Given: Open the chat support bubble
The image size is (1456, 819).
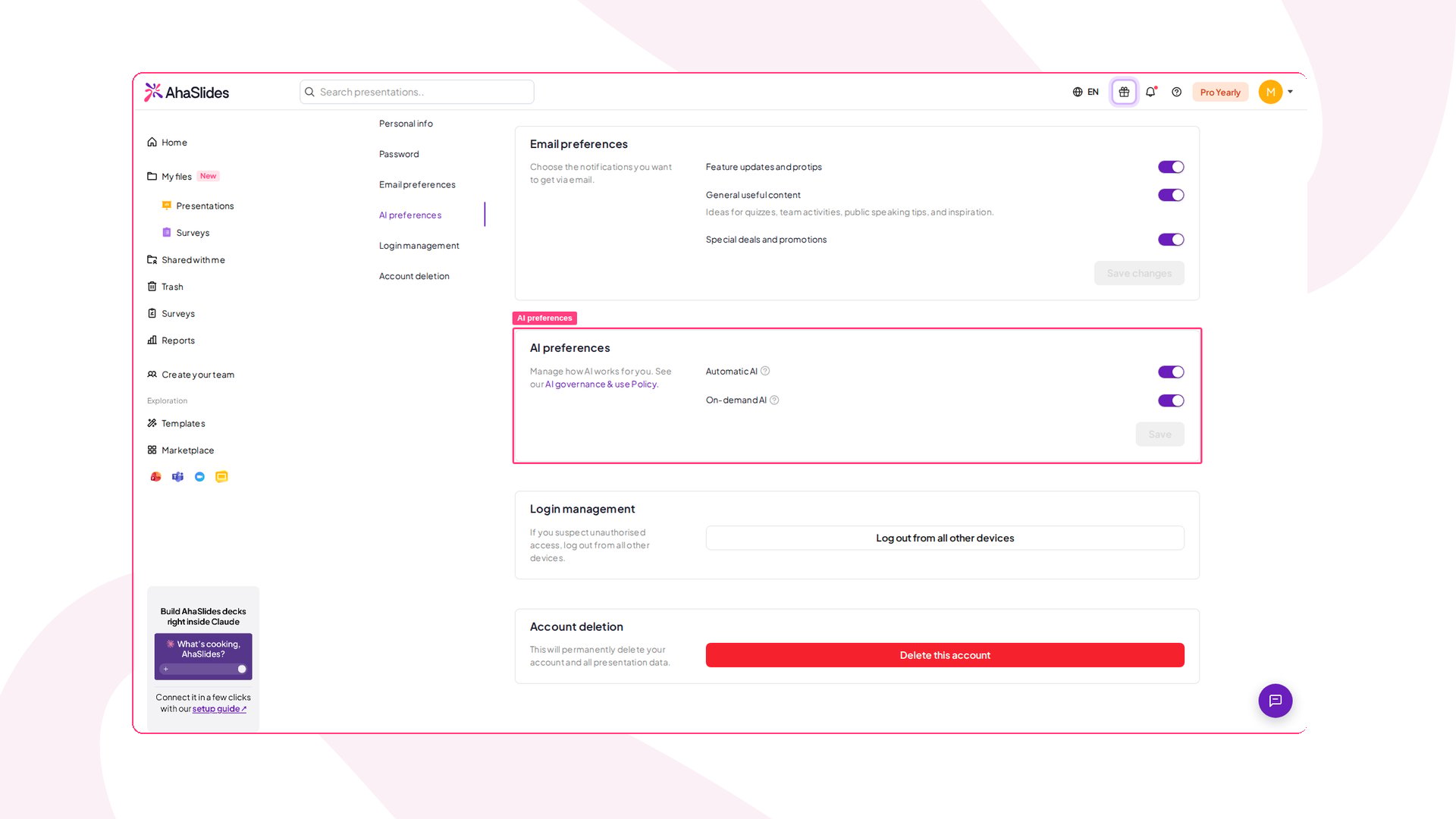Looking at the screenshot, I should [1276, 701].
